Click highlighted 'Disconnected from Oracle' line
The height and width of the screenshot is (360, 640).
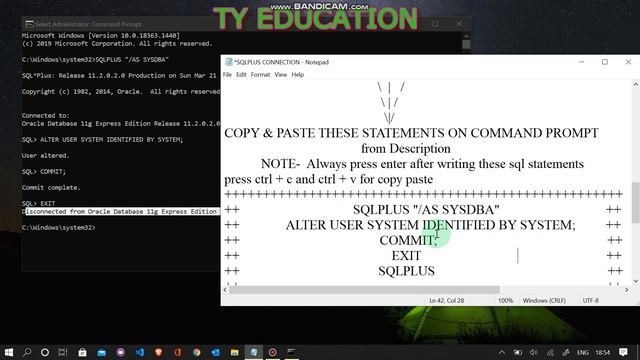point(121,211)
